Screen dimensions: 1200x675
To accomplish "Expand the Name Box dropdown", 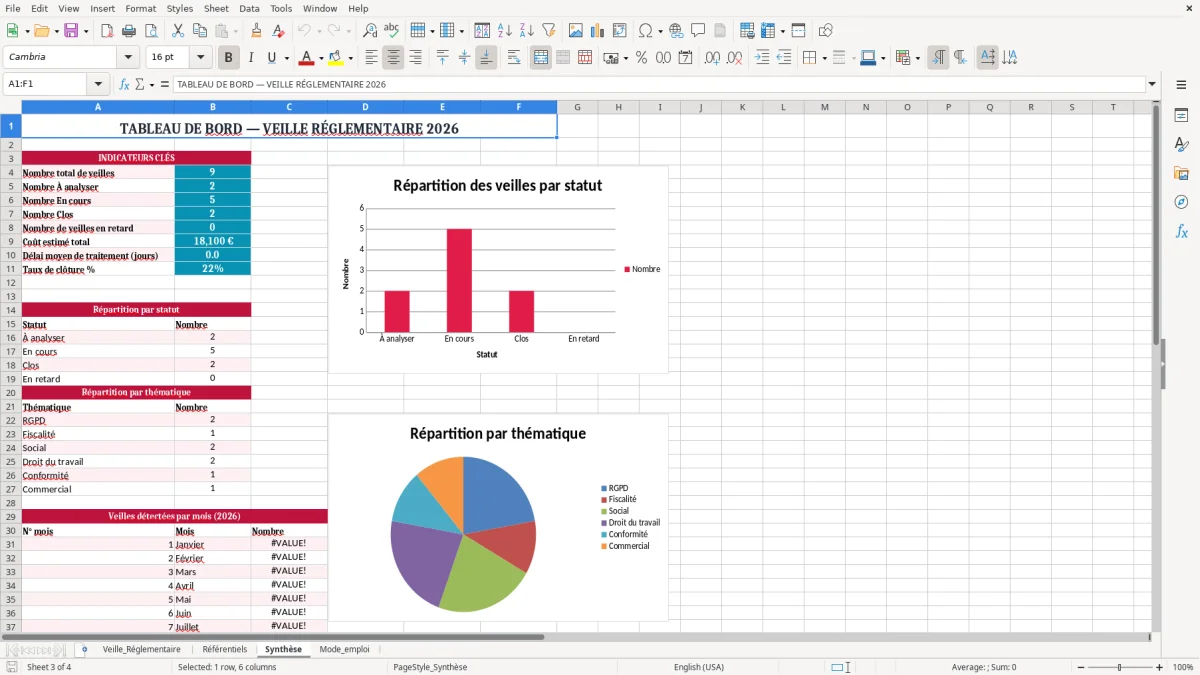I will pyautogui.click(x=98, y=84).
